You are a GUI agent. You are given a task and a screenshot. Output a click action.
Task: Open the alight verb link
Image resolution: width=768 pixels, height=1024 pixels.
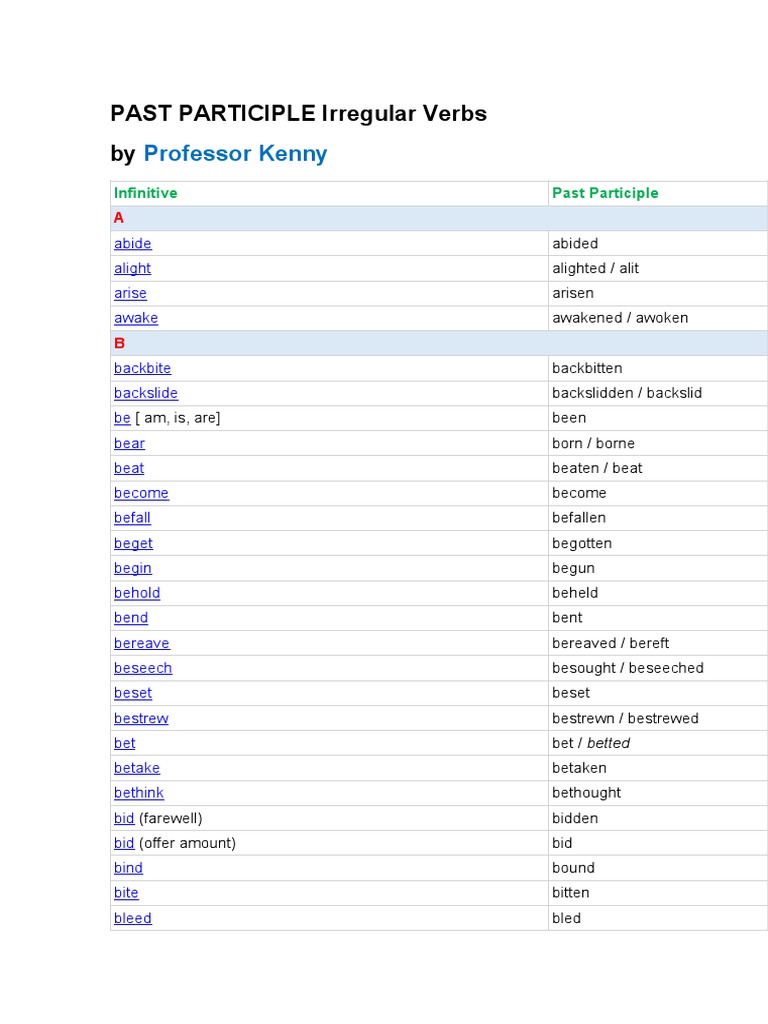[x=133, y=268]
